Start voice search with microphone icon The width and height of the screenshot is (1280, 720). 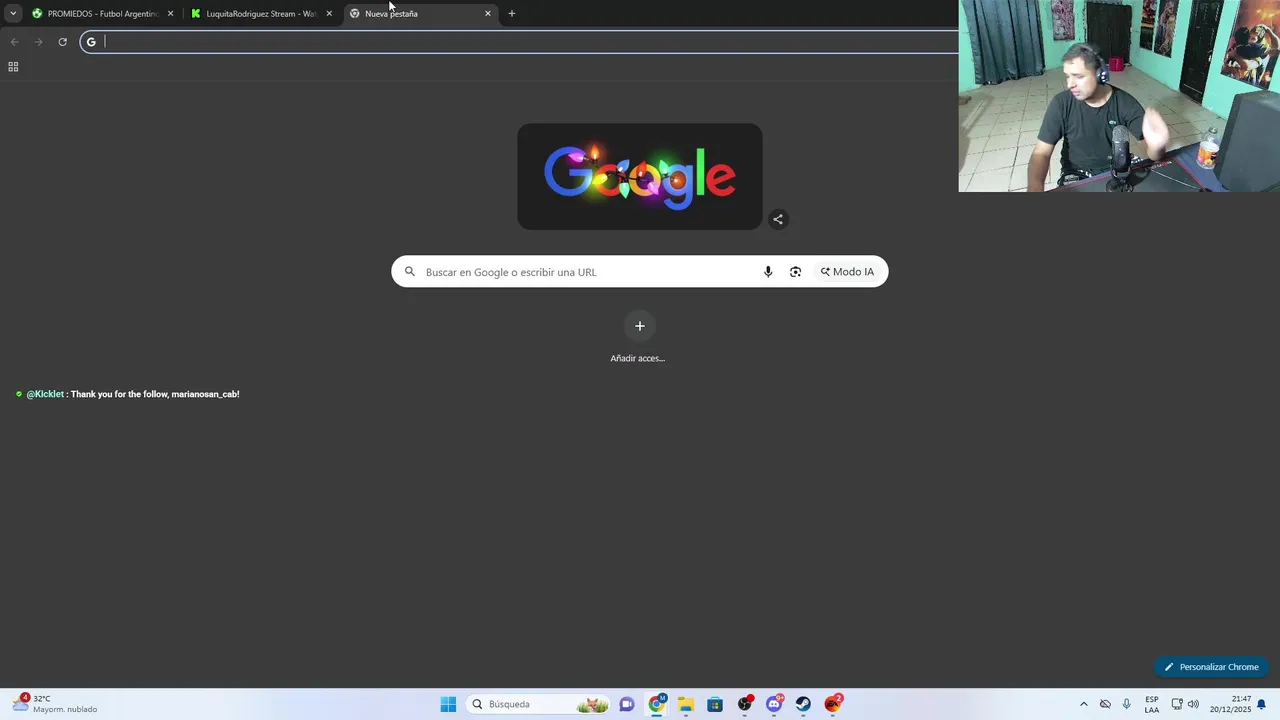pyautogui.click(x=768, y=272)
